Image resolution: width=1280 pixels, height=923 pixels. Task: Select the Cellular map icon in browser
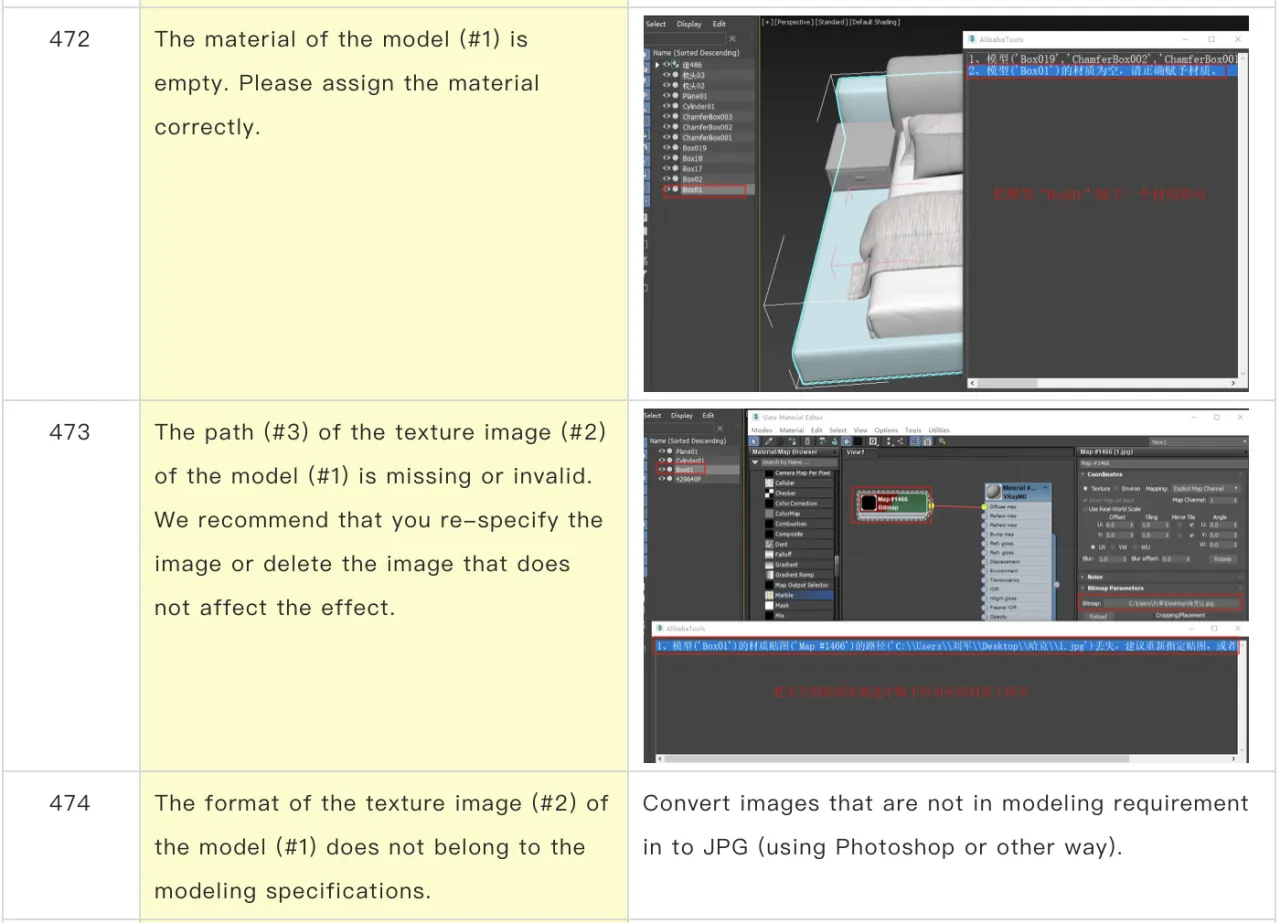point(769,483)
